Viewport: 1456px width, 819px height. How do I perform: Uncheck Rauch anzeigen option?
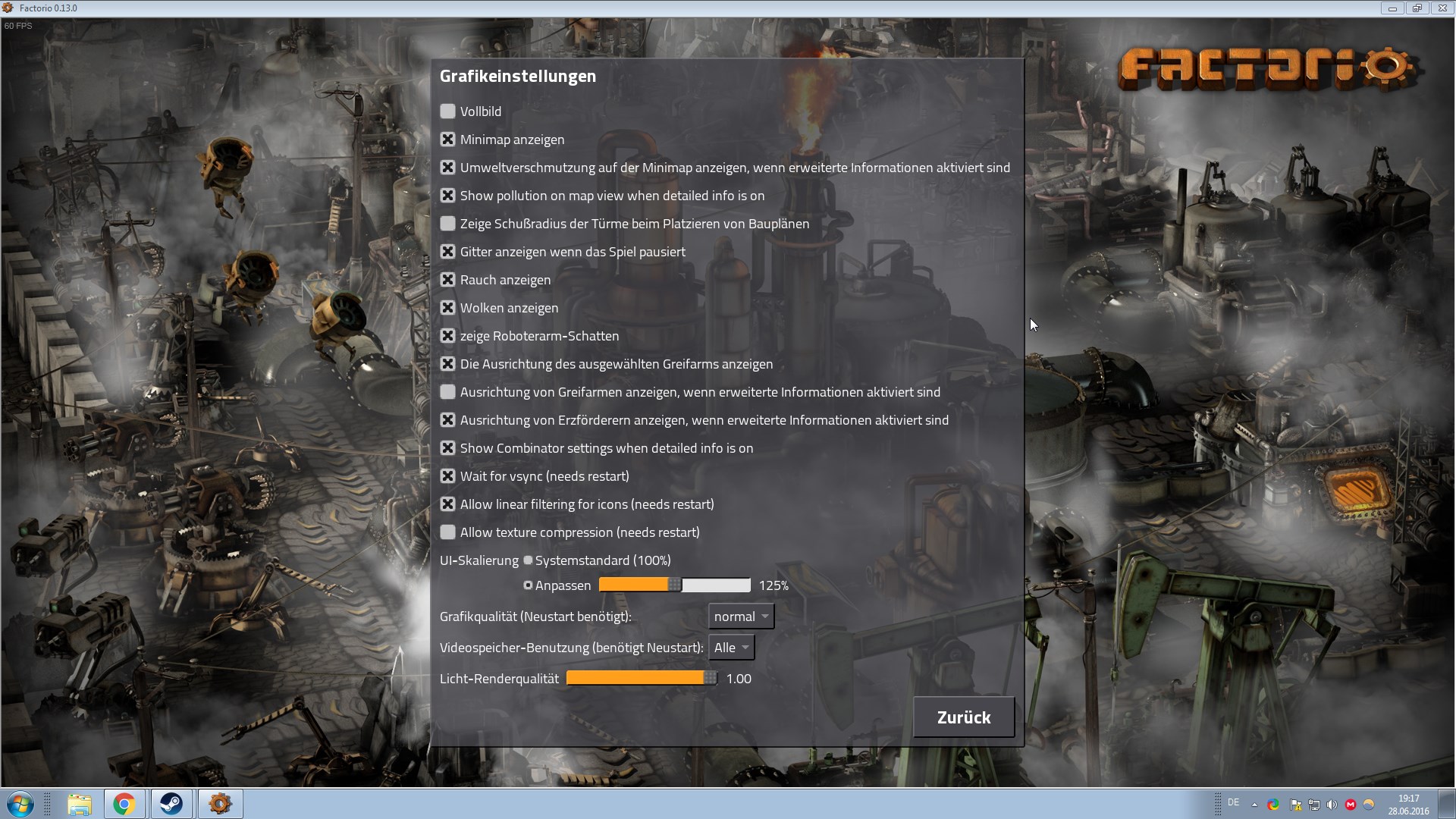(447, 280)
